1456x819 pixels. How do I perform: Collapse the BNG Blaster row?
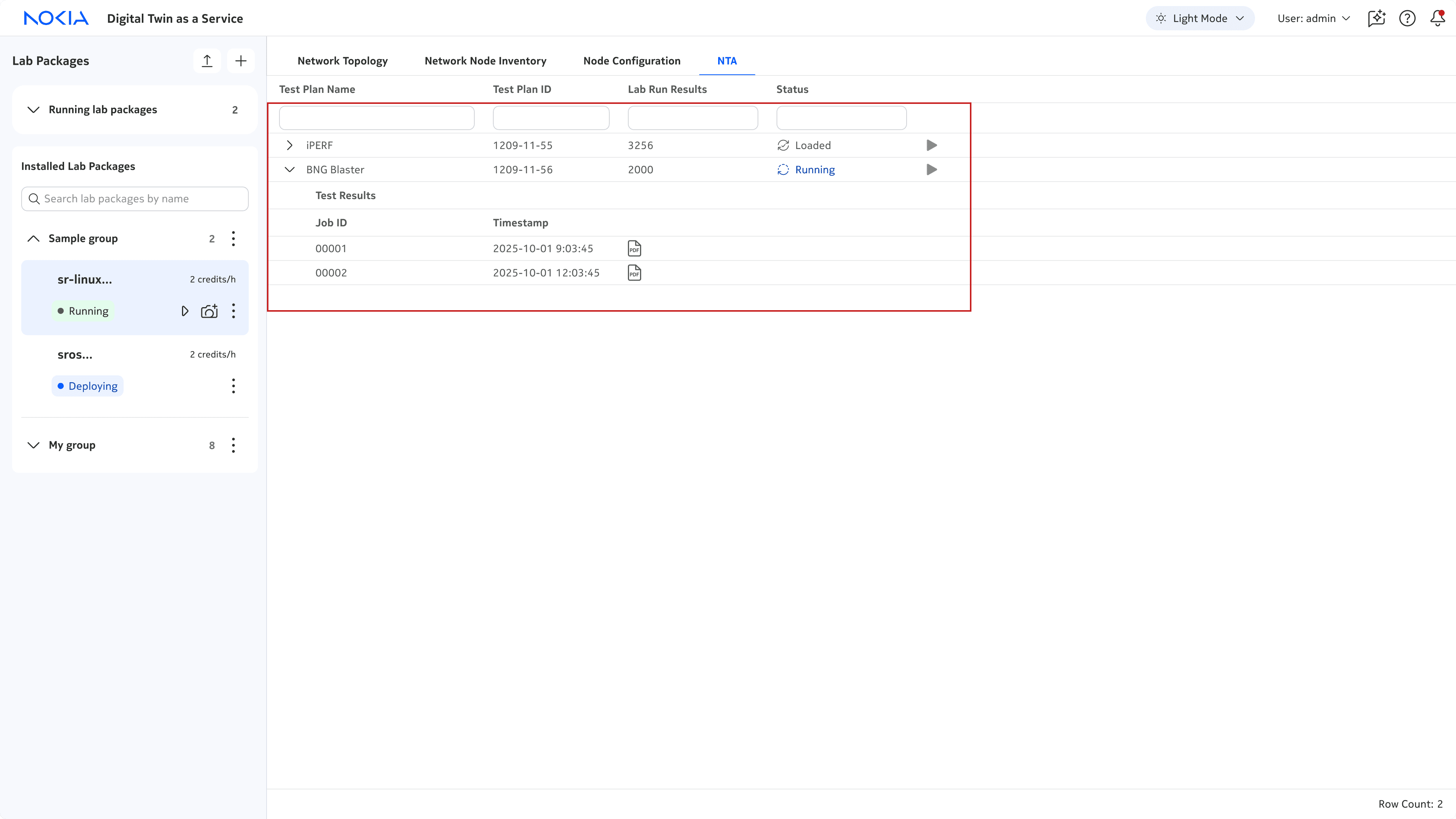(x=289, y=169)
